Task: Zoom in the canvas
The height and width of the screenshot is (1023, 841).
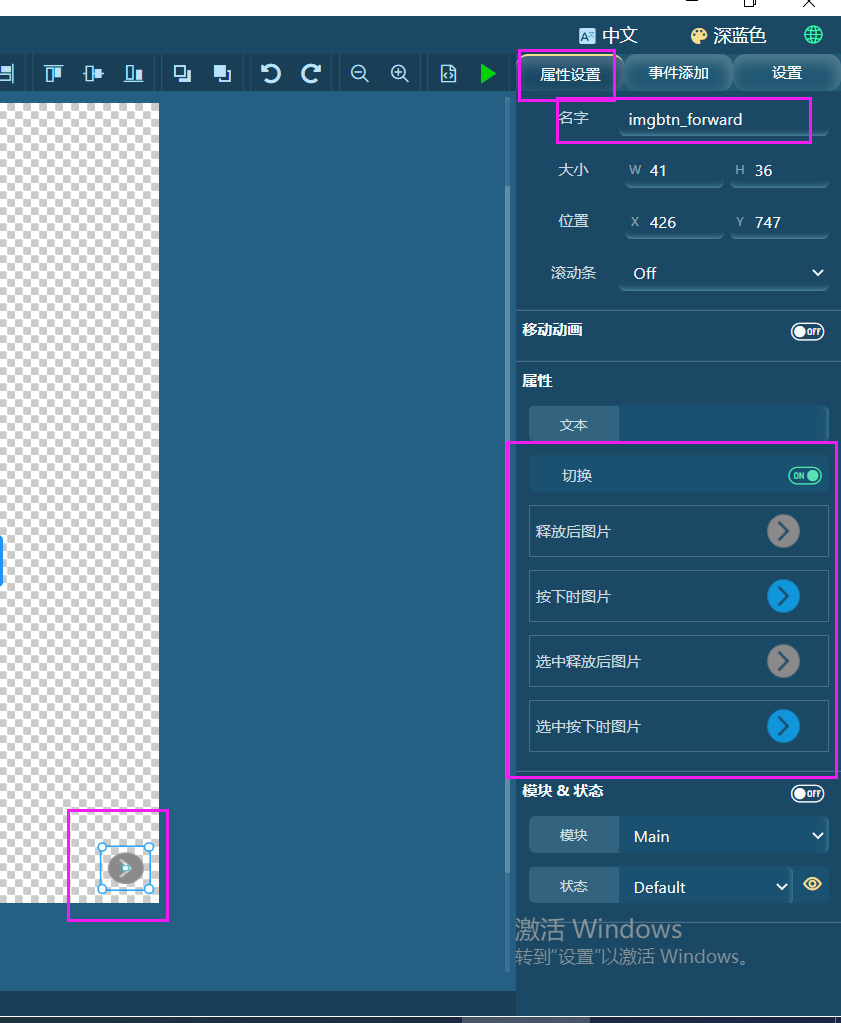Action: pos(399,73)
